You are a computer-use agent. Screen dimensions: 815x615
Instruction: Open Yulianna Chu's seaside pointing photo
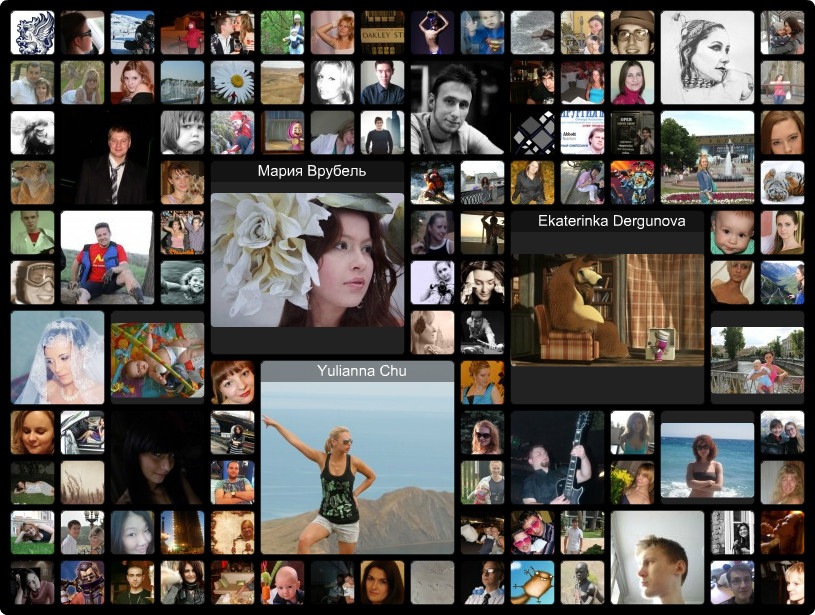coord(357,468)
